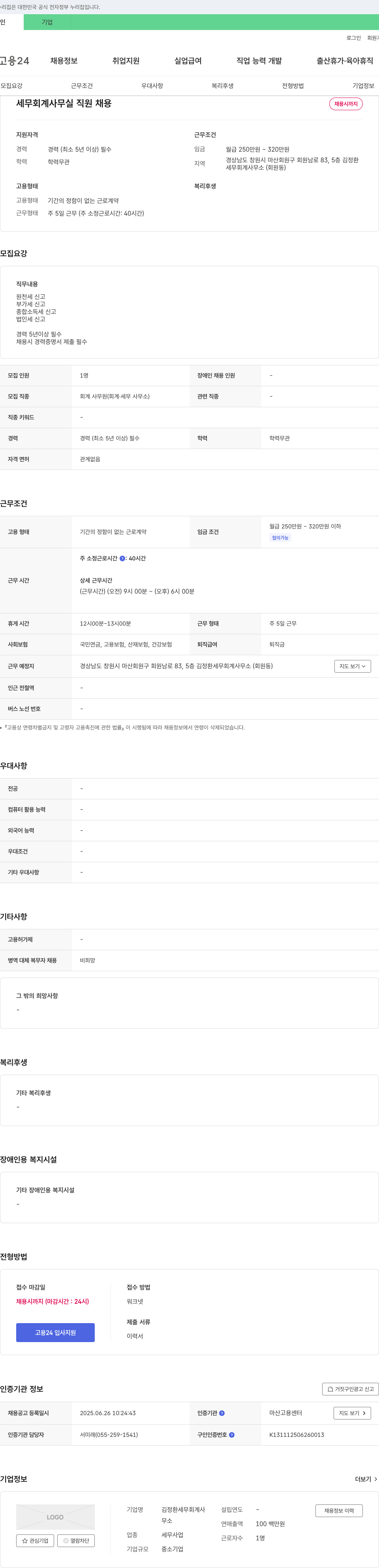Open the 채용정보 main menu
This screenshot has height=1568, width=379.
tap(64, 61)
